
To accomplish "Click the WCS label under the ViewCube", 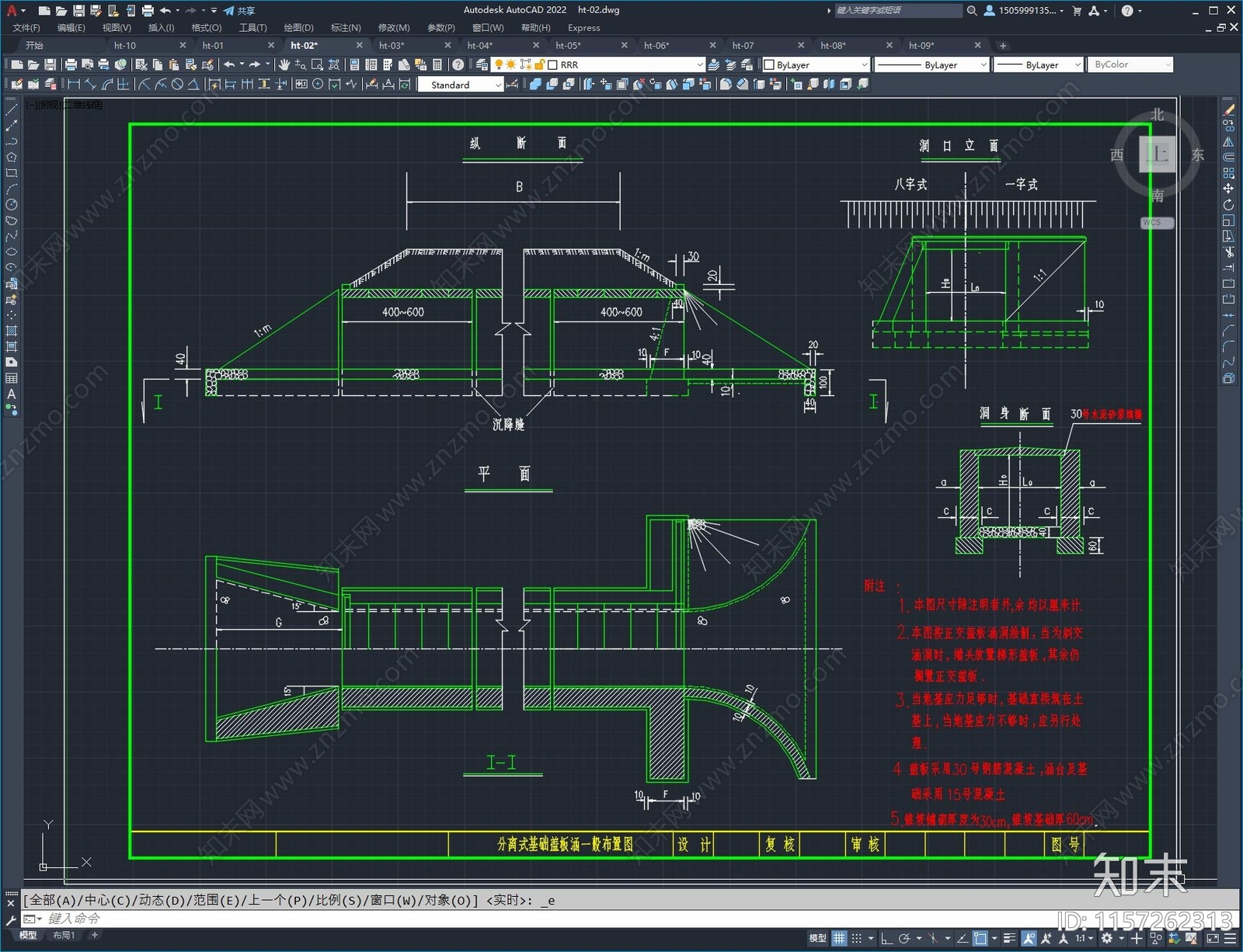I will click(x=1157, y=222).
